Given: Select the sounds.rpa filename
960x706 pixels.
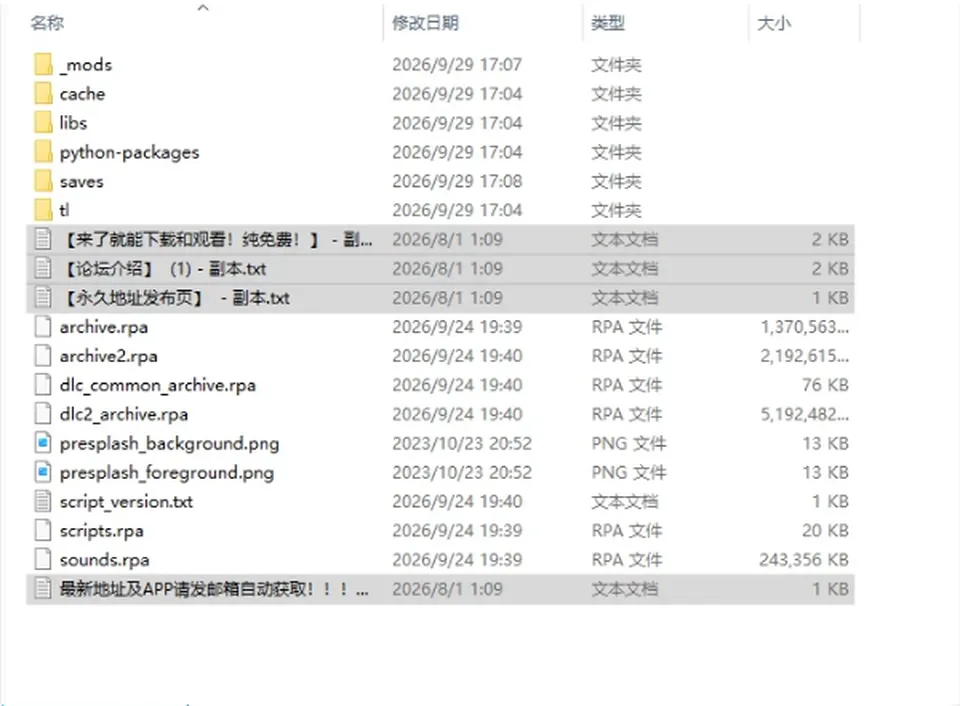Looking at the screenshot, I should coord(104,560).
